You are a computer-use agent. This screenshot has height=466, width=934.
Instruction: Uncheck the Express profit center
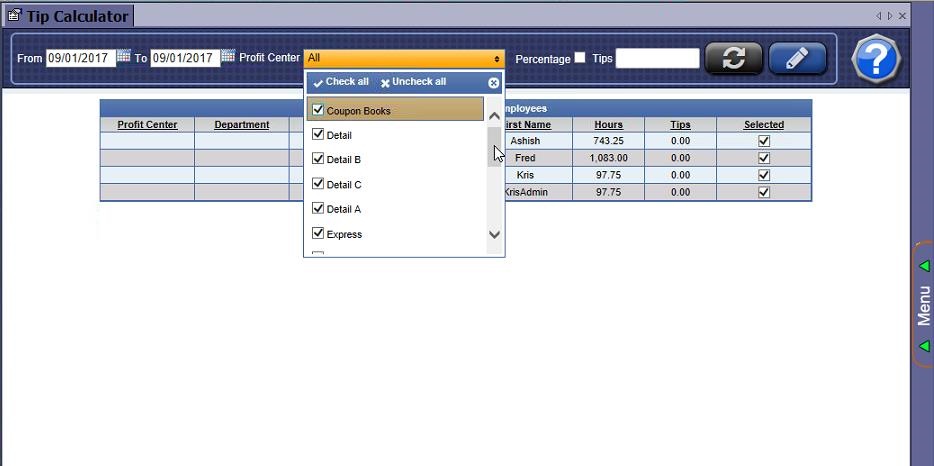coord(319,234)
